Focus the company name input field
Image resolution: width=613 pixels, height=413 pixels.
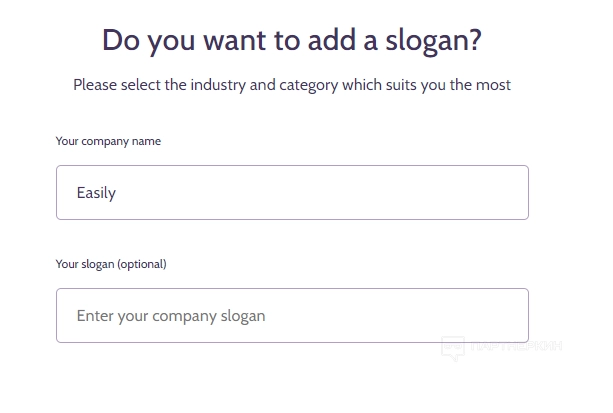coord(292,193)
